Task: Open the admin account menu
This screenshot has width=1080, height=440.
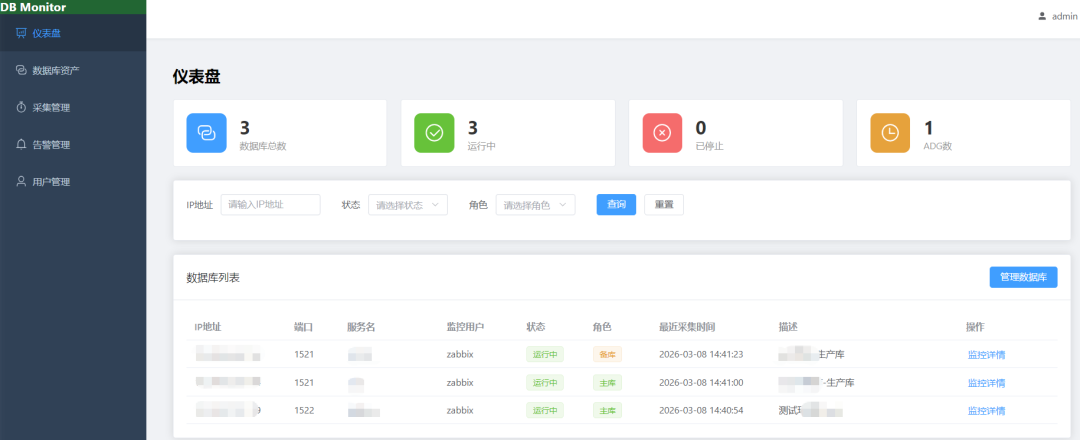Action: [1058, 17]
